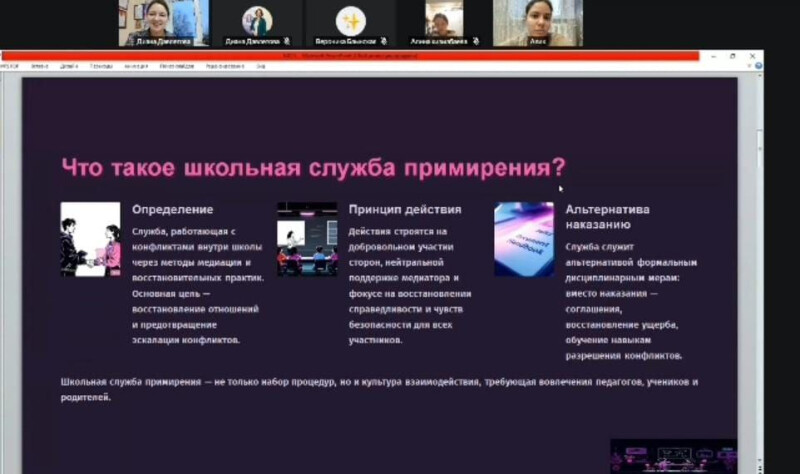Click the restore window button of PowerPoint
The height and width of the screenshot is (474, 800).
(x=732, y=56)
